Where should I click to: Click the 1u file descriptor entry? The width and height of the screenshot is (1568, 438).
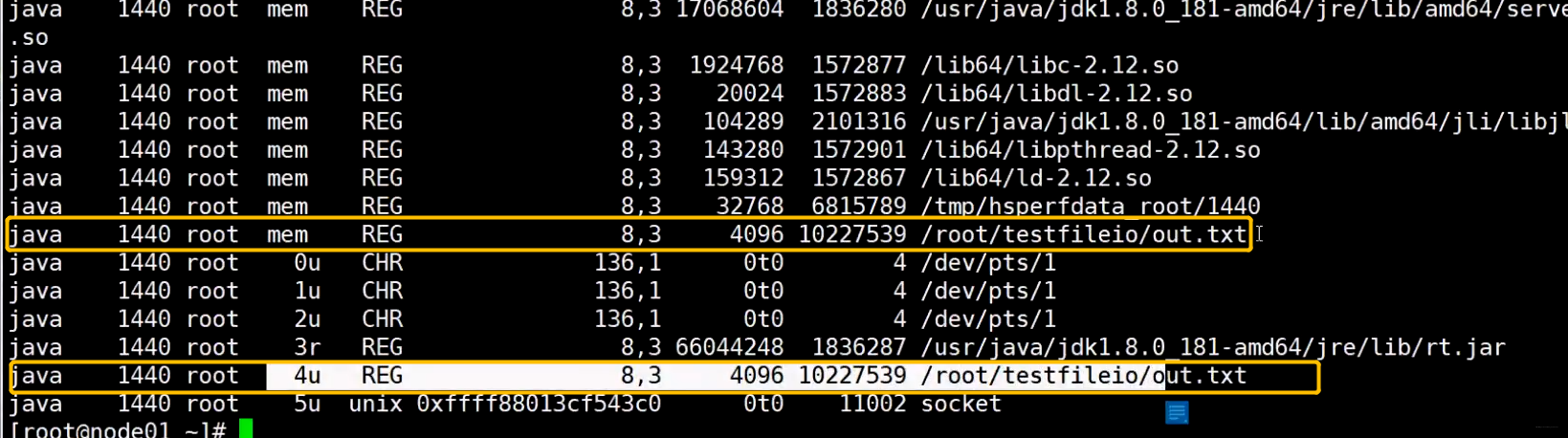307,292
